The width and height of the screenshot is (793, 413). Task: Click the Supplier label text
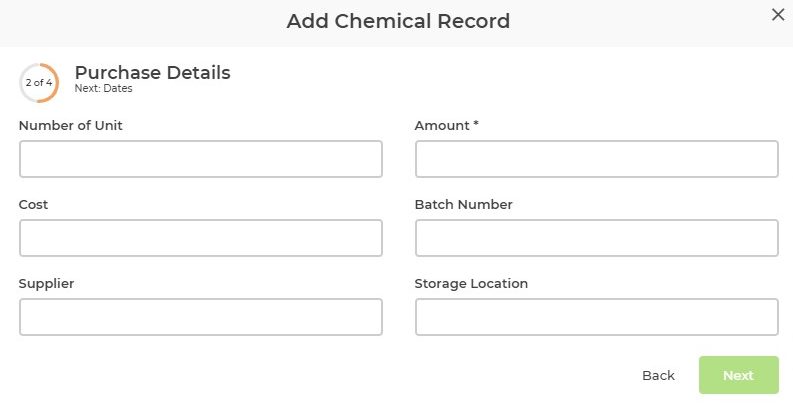coord(46,283)
